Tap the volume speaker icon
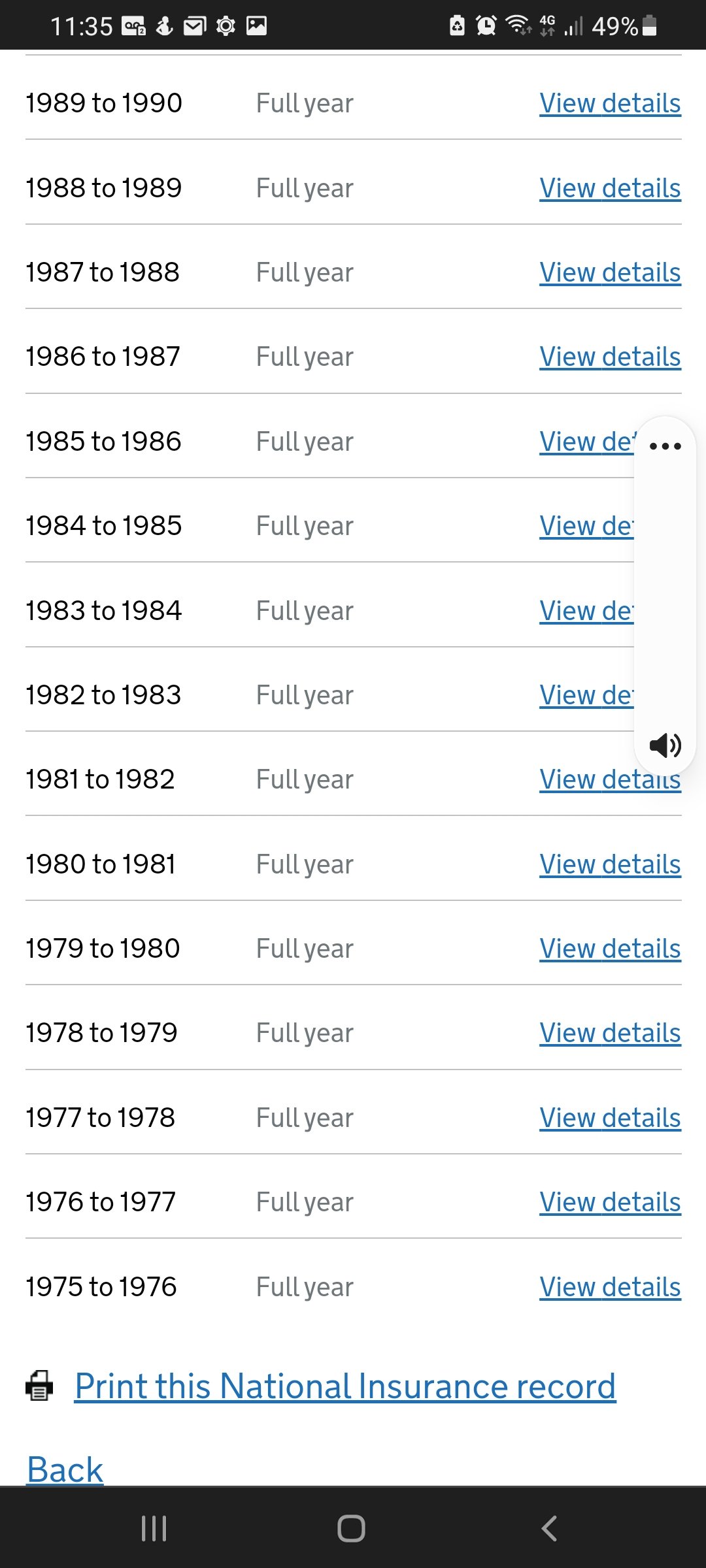 (665, 745)
